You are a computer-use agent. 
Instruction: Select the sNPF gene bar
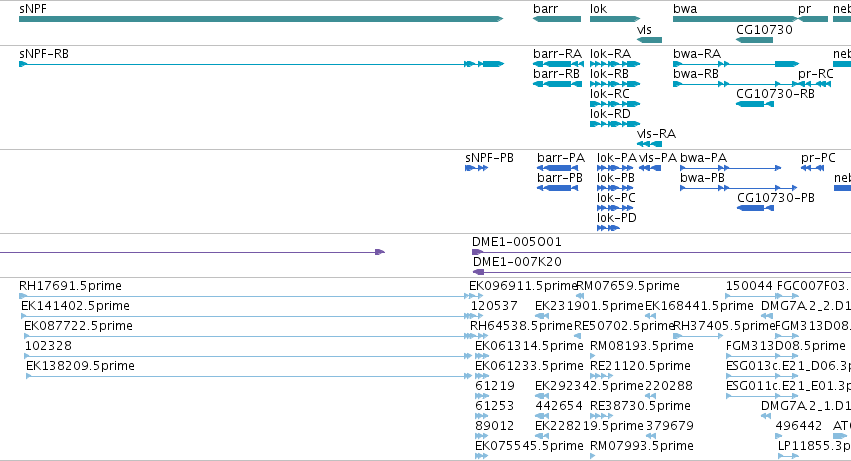[261, 19]
